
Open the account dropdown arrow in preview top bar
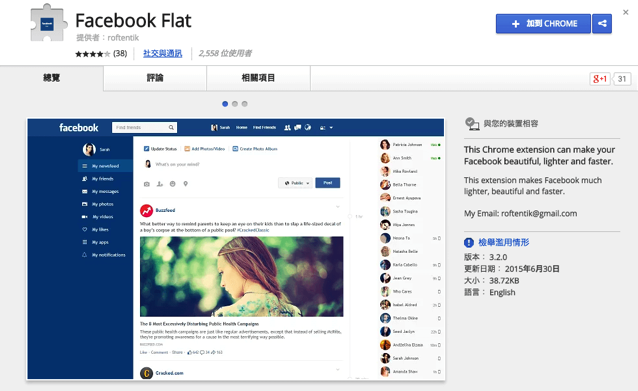(x=331, y=128)
